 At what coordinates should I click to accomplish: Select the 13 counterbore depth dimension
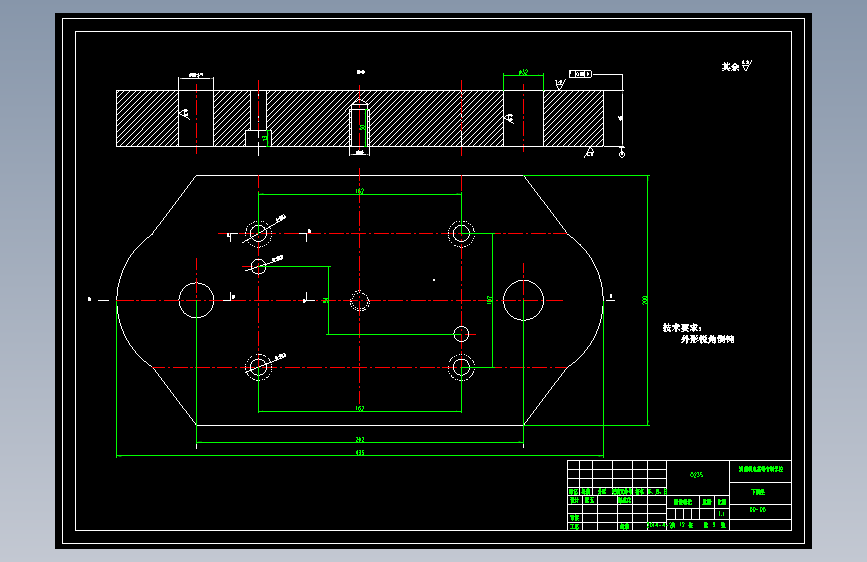tap(265, 138)
